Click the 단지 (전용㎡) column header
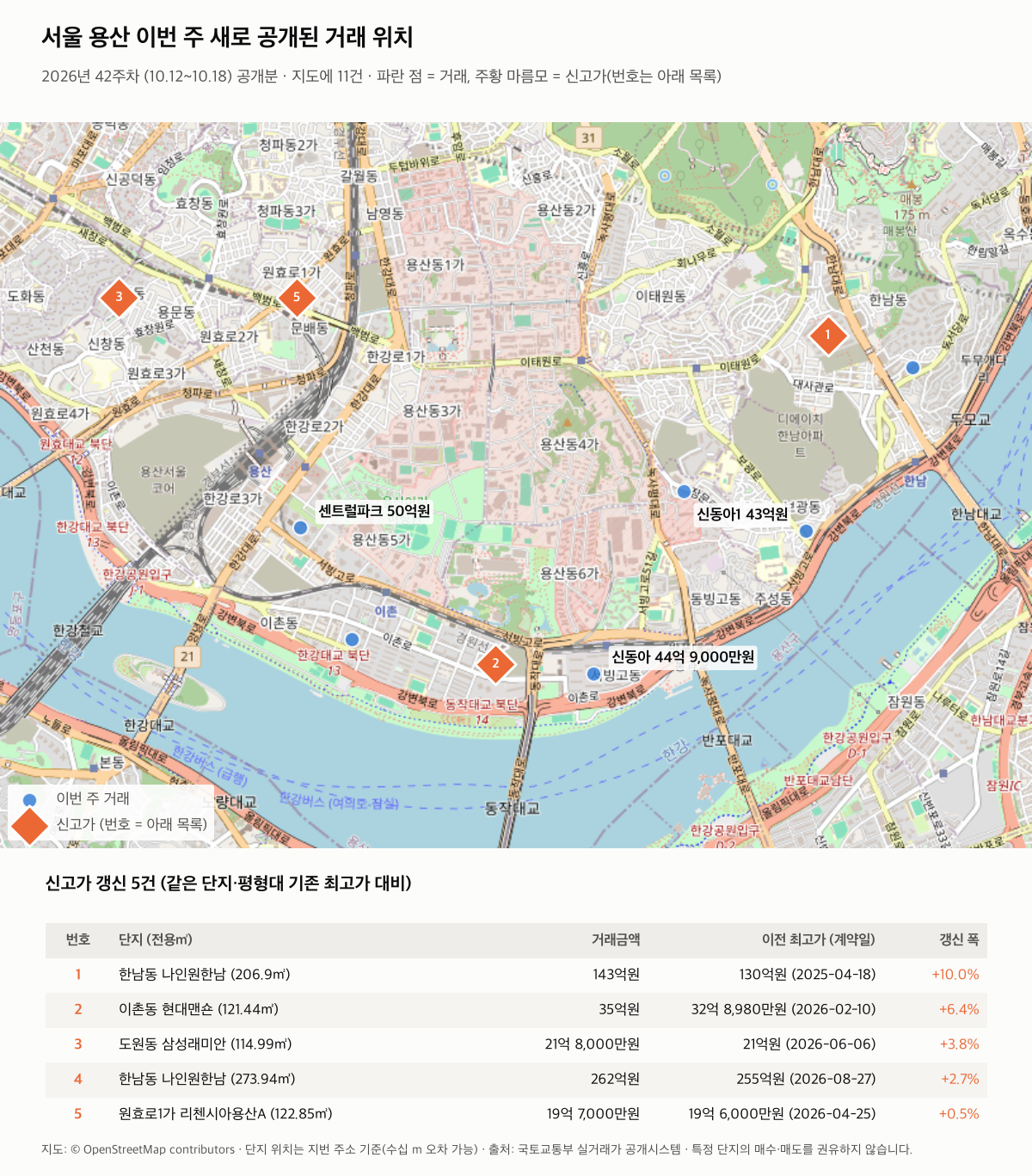This screenshot has width=1032, height=1176. pos(155,939)
